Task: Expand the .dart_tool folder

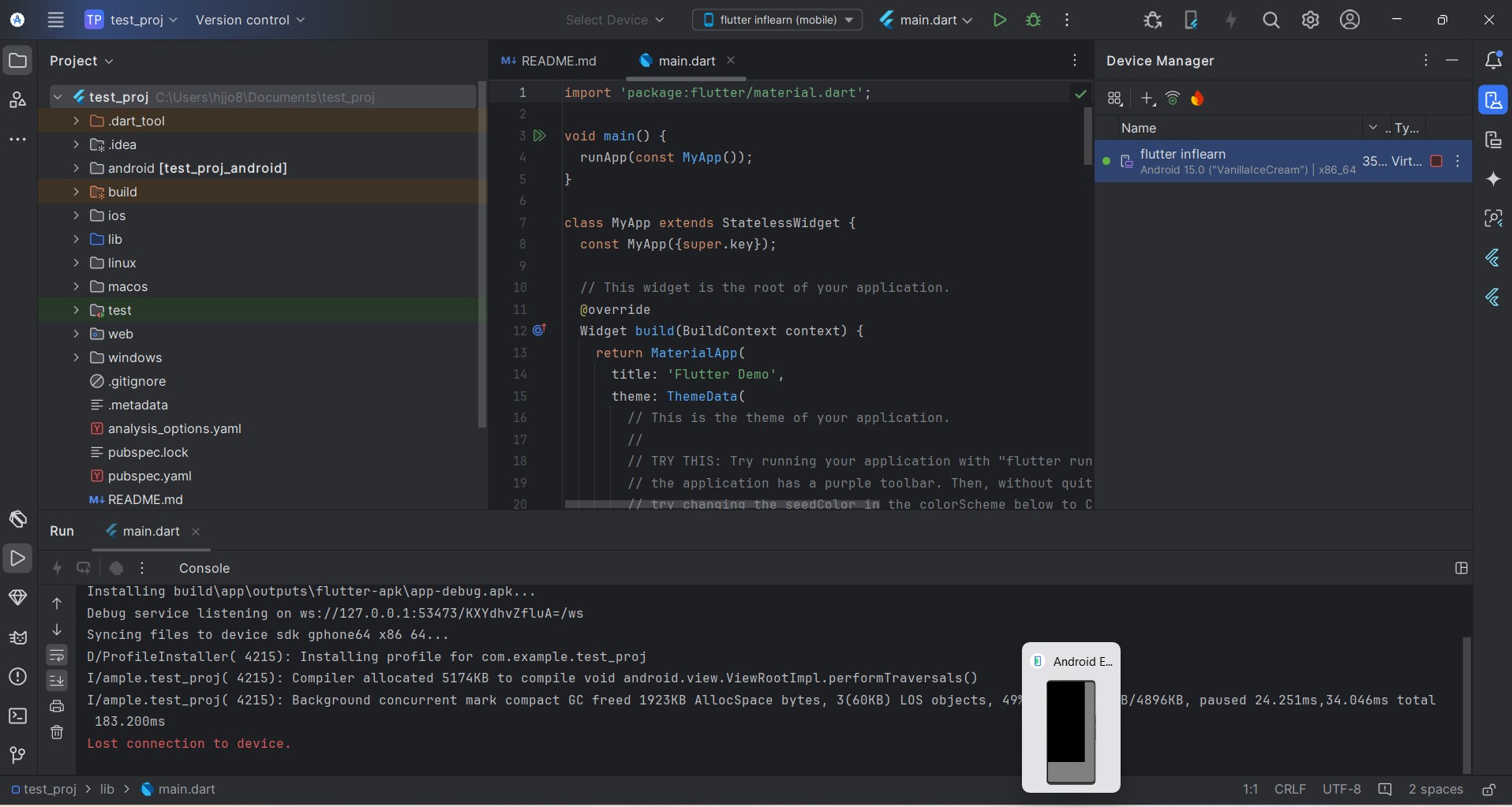Action: click(77, 121)
